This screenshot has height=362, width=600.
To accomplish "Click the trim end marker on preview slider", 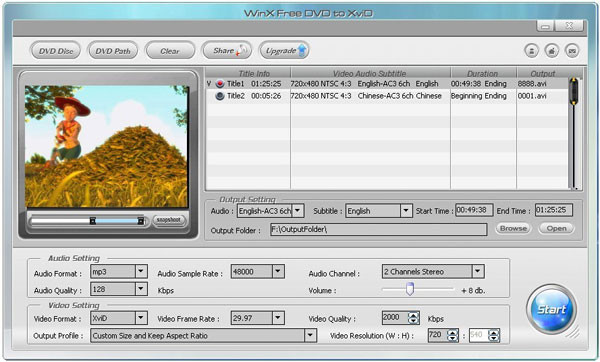I will point(140,221).
